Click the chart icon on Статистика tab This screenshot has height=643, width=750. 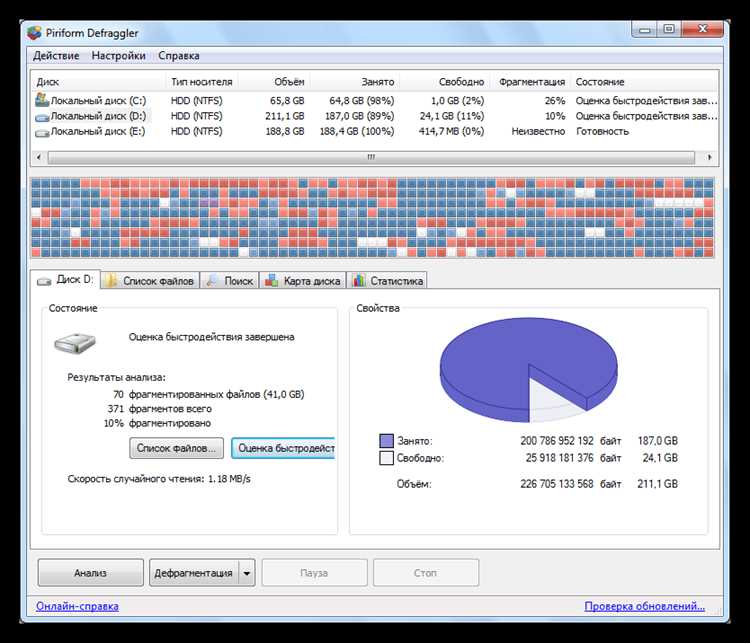359,280
